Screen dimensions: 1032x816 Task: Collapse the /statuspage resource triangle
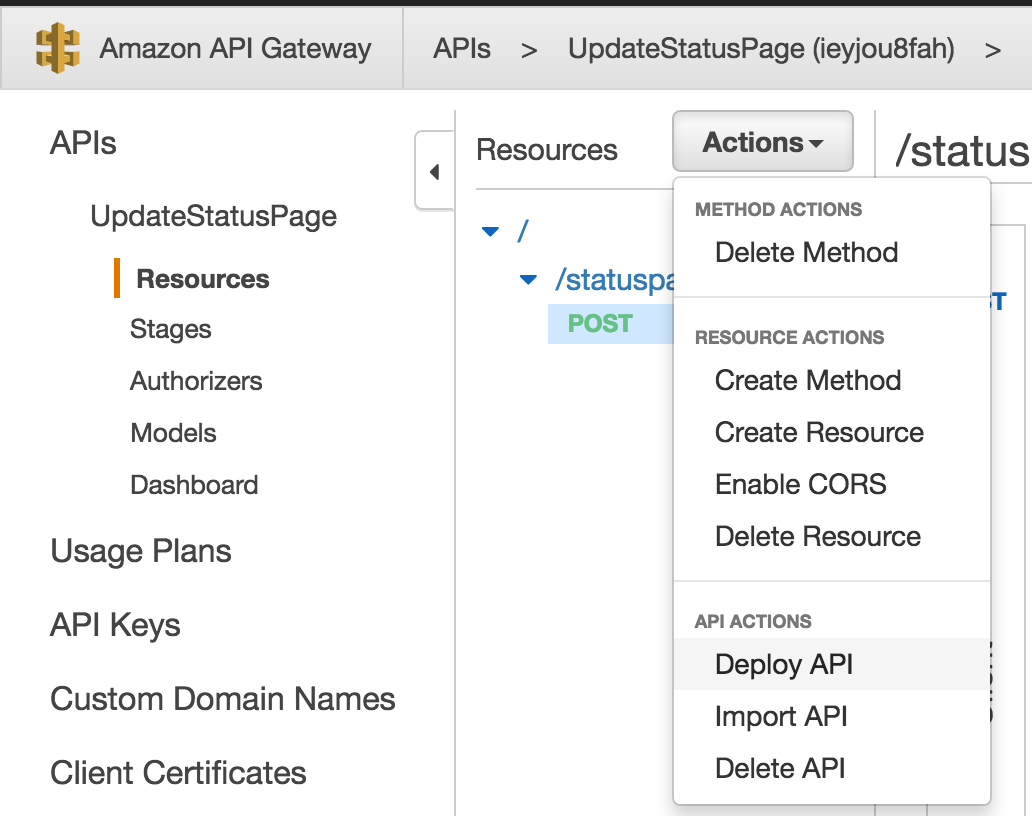click(528, 280)
